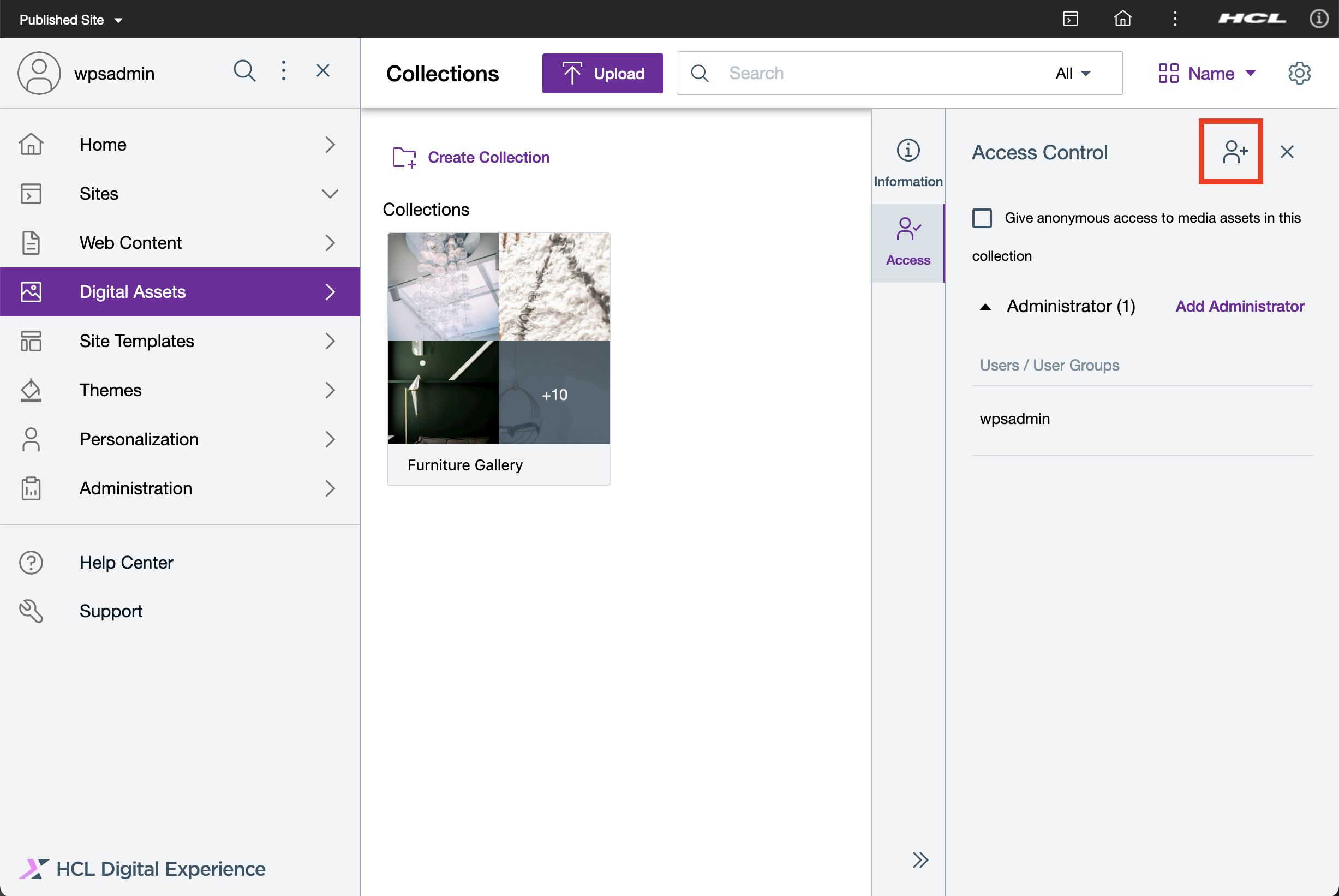Open the All filter dropdown in search

[x=1073, y=73]
